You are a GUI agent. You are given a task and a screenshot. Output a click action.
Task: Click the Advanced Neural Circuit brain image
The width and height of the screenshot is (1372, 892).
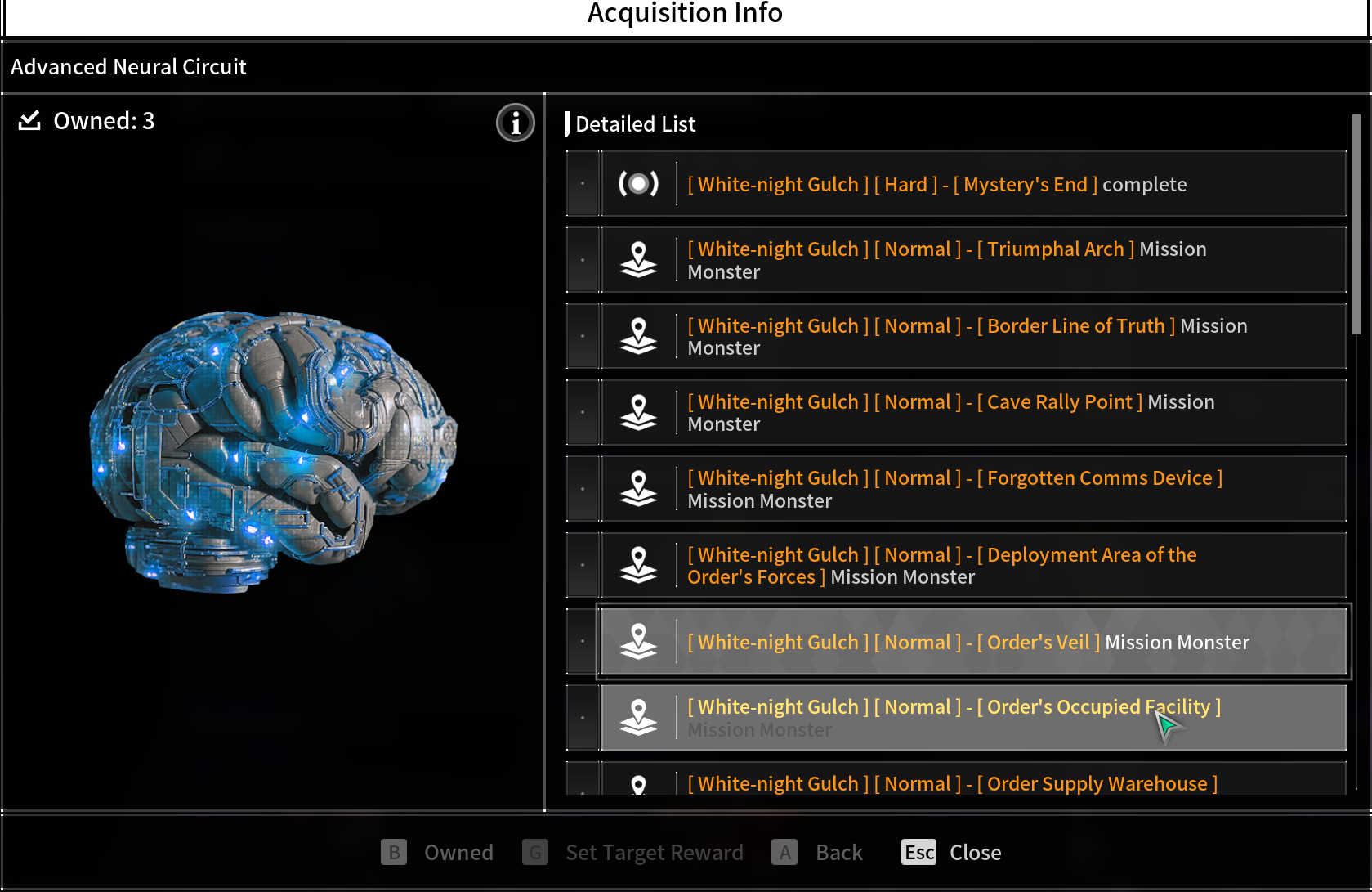point(273,451)
